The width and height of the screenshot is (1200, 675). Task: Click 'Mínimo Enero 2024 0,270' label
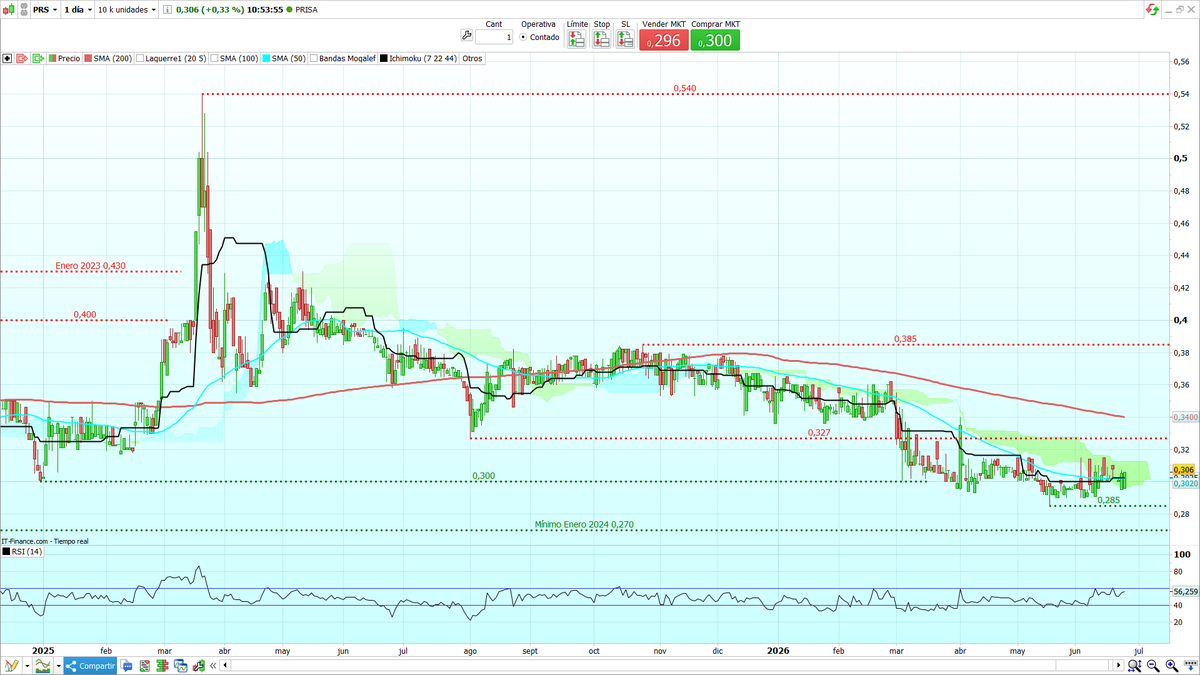point(584,524)
